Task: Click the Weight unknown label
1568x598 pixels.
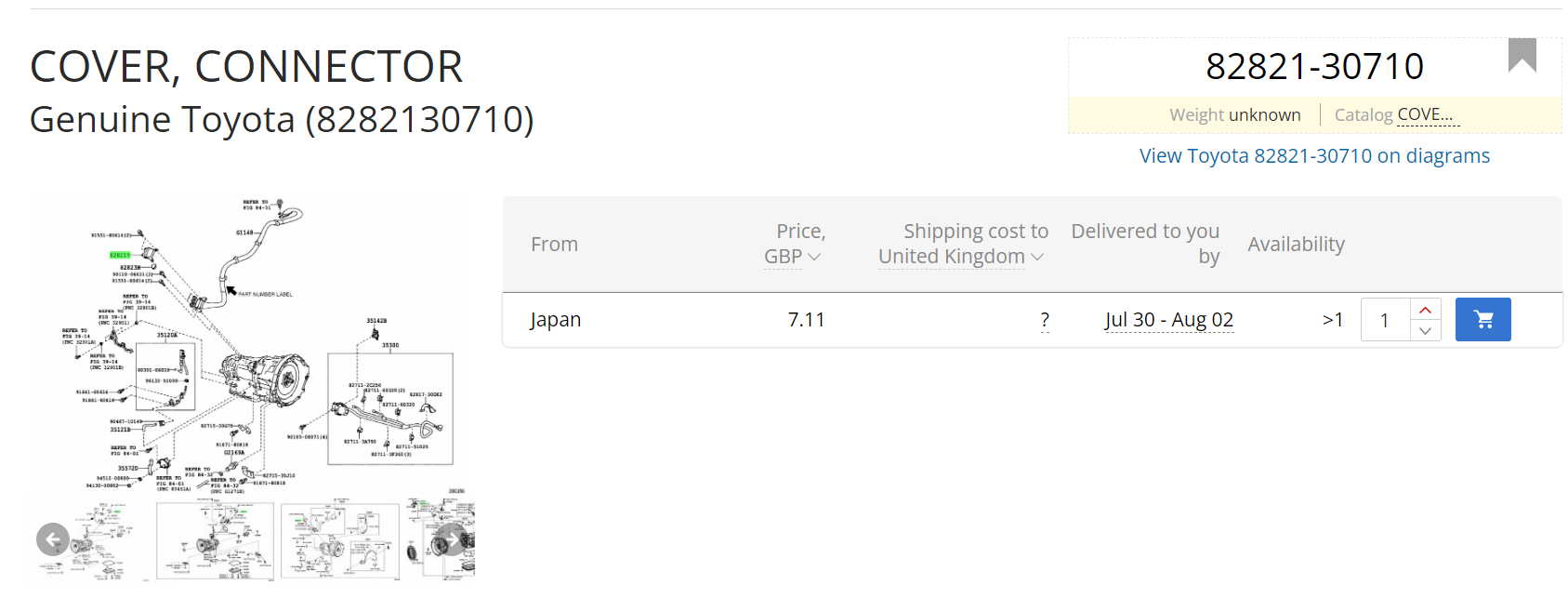Action: tap(1234, 115)
